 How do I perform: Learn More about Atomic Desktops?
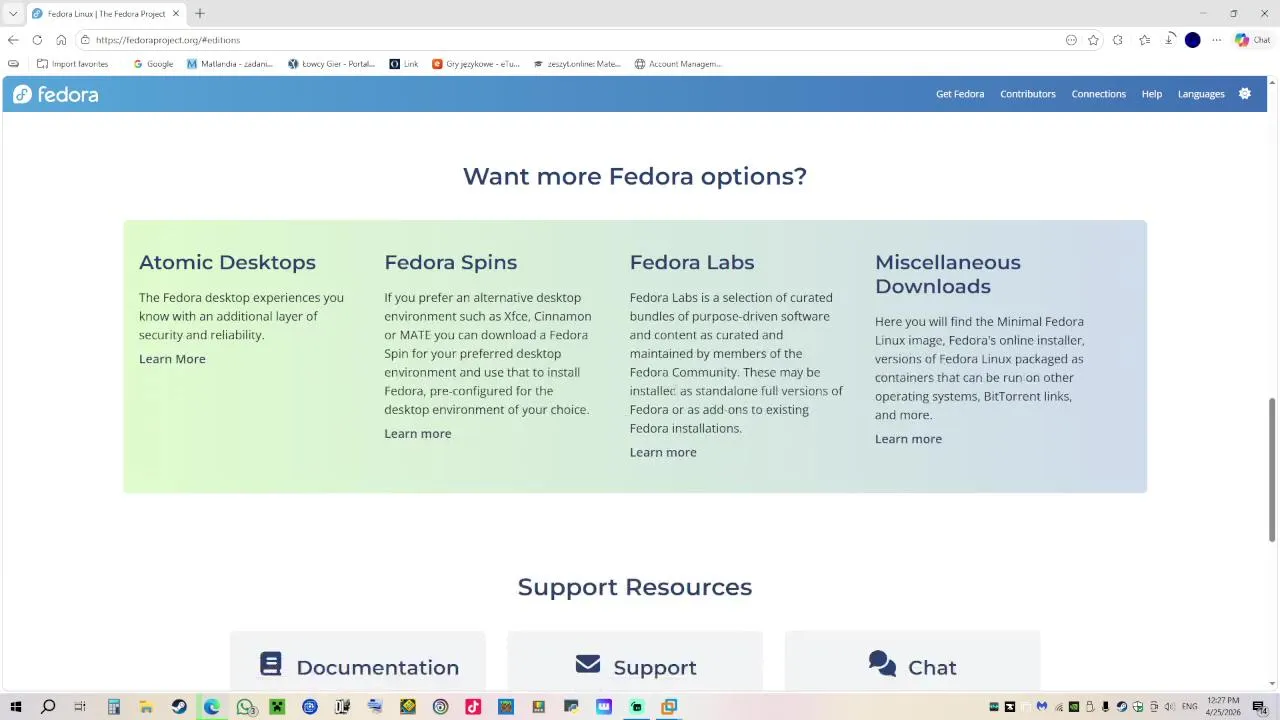[172, 359]
